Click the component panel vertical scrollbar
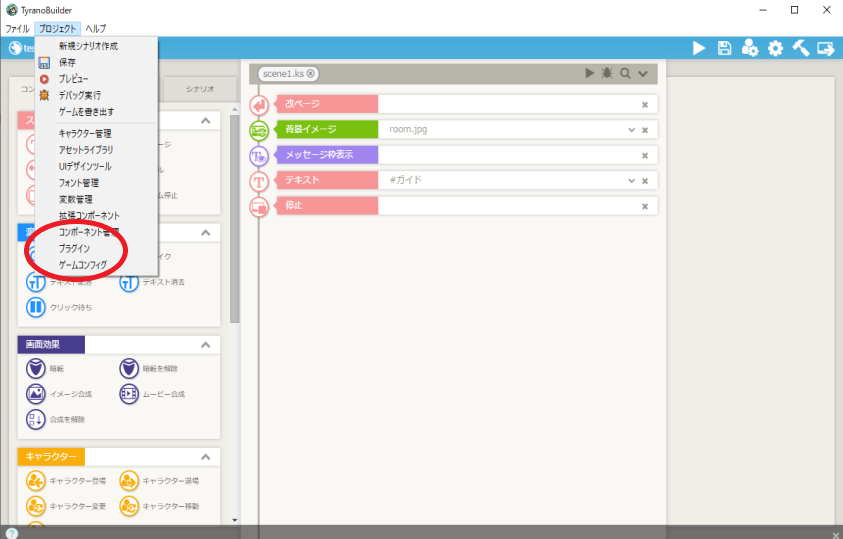843x539 pixels. tap(234, 218)
